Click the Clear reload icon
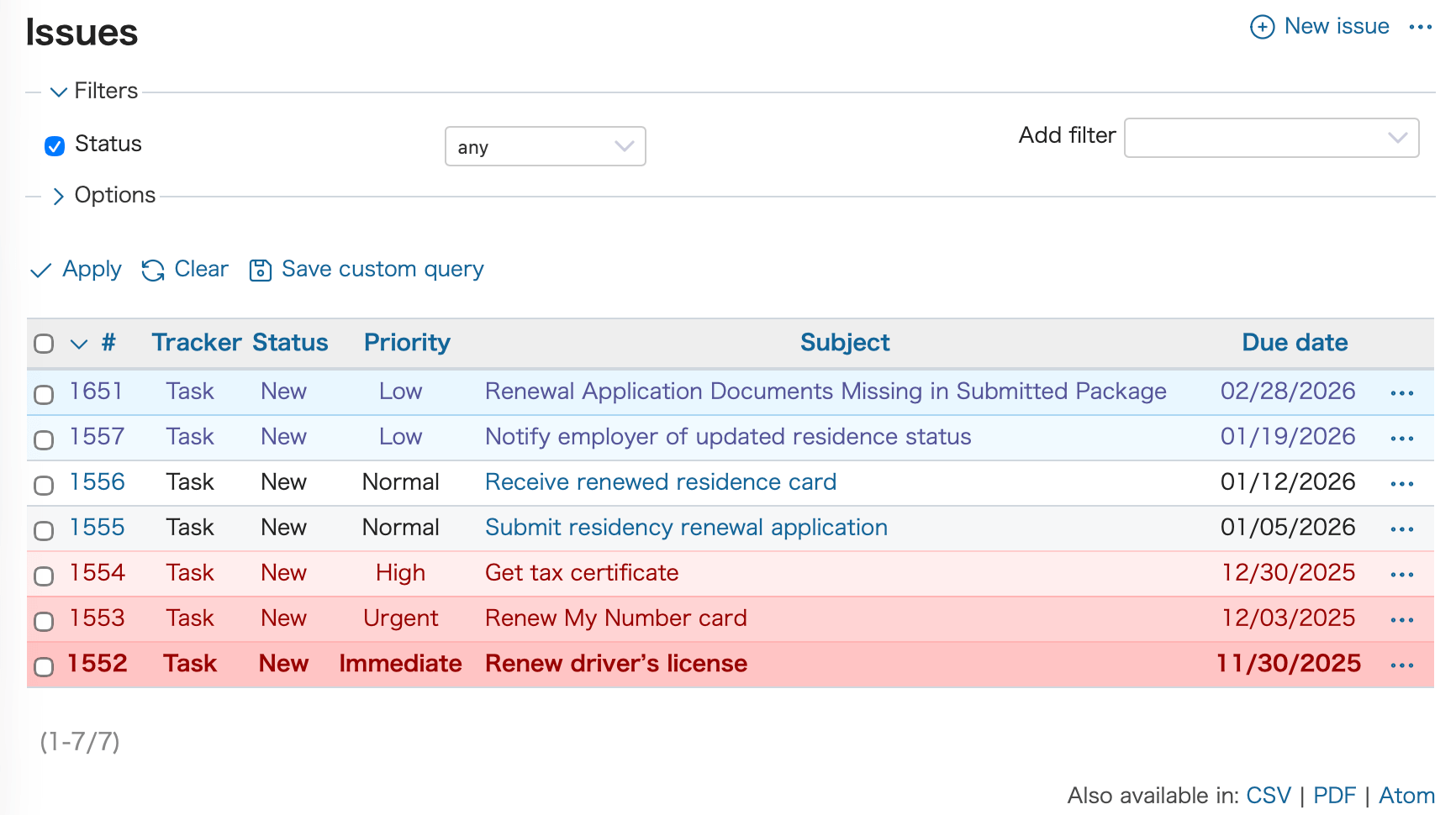The image size is (1456, 815). (x=153, y=271)
